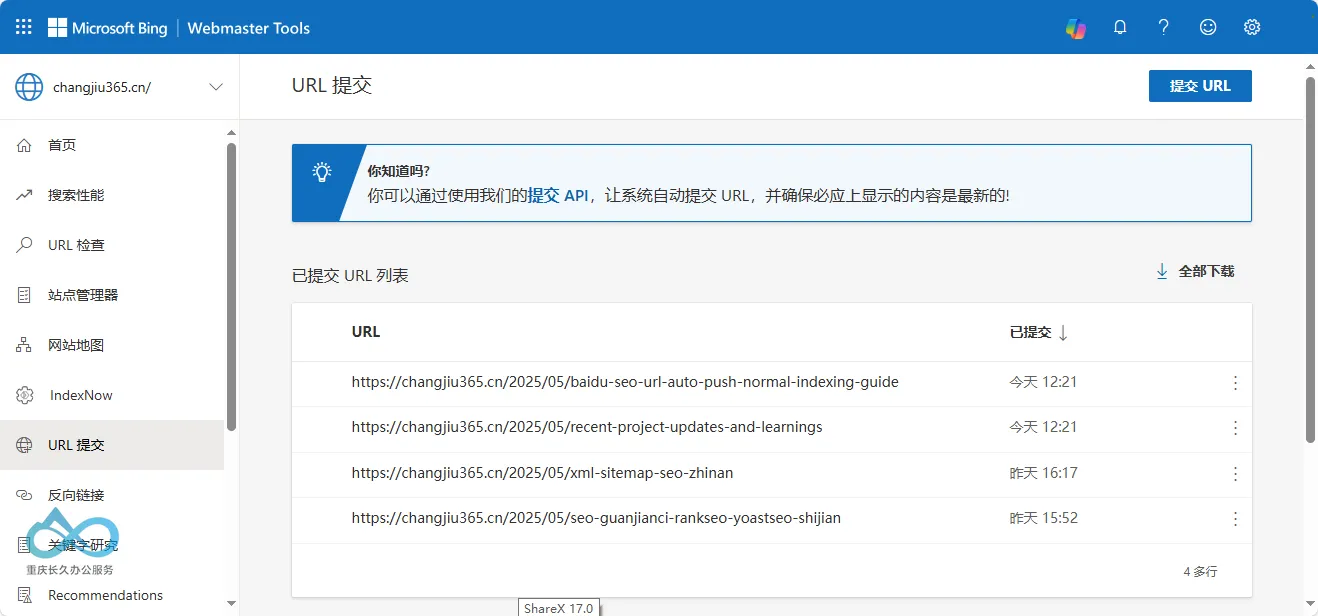Open 反向链接 in sidebar

coord(112,495)
